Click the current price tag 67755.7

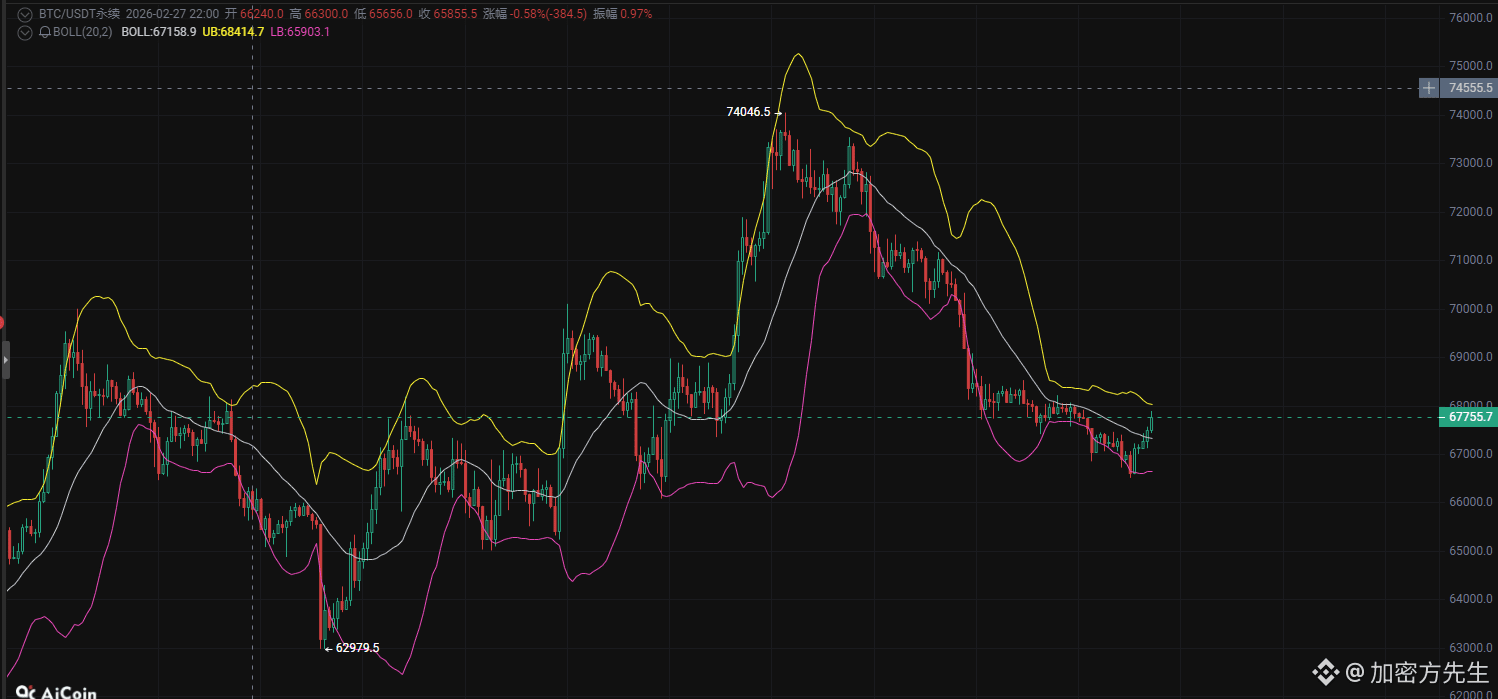point(1469,417)
